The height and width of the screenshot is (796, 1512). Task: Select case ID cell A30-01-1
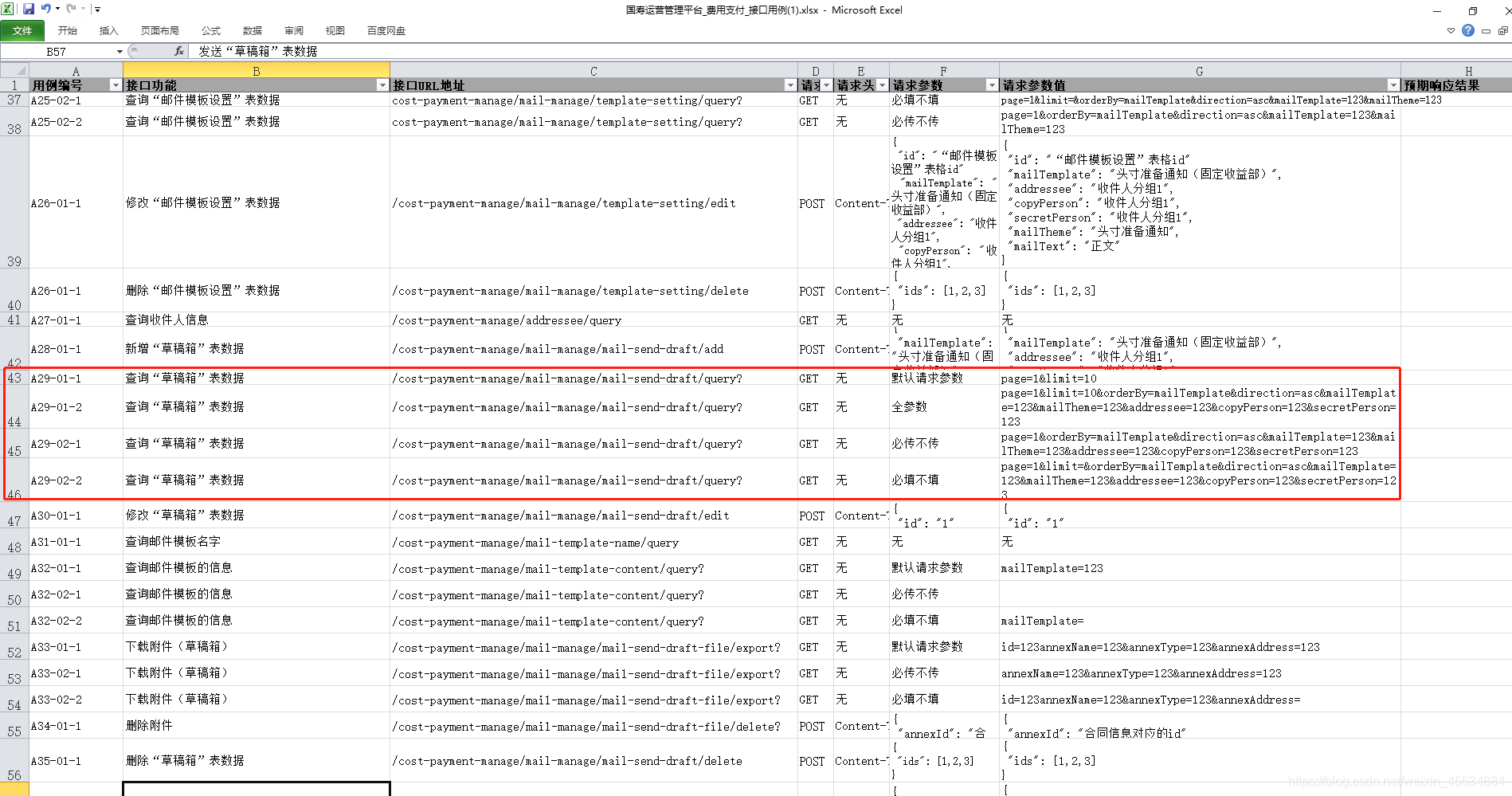(x=76, y=515)
